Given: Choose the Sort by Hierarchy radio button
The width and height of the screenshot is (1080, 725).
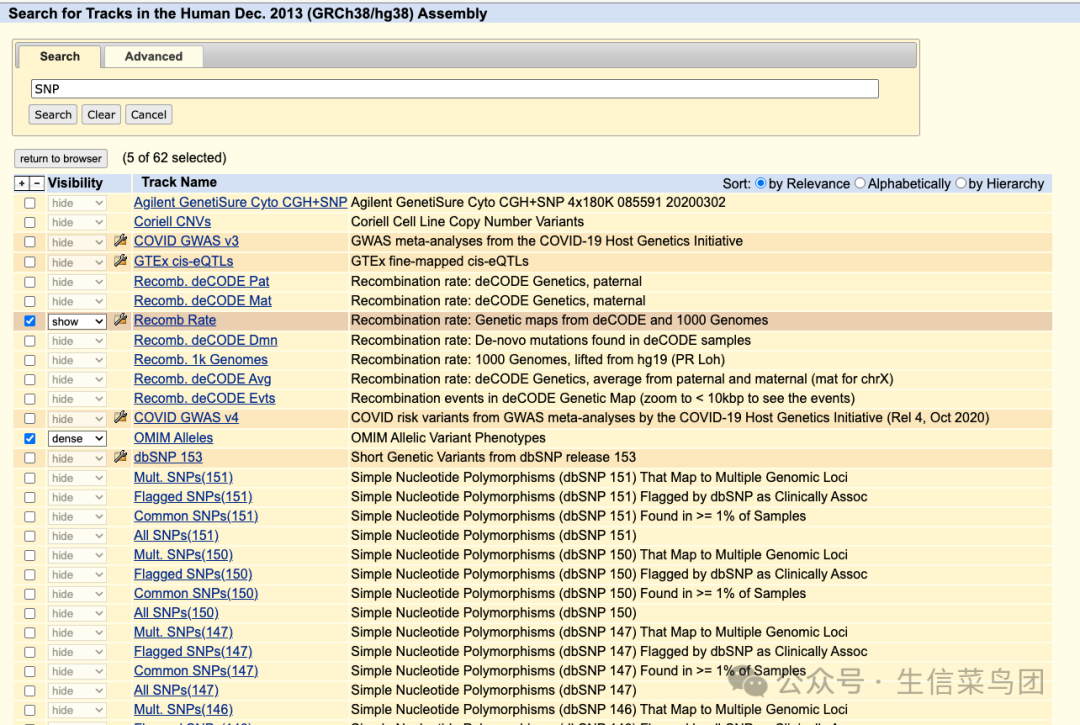Looking at the screenshot, I should (x=961, y=183).
